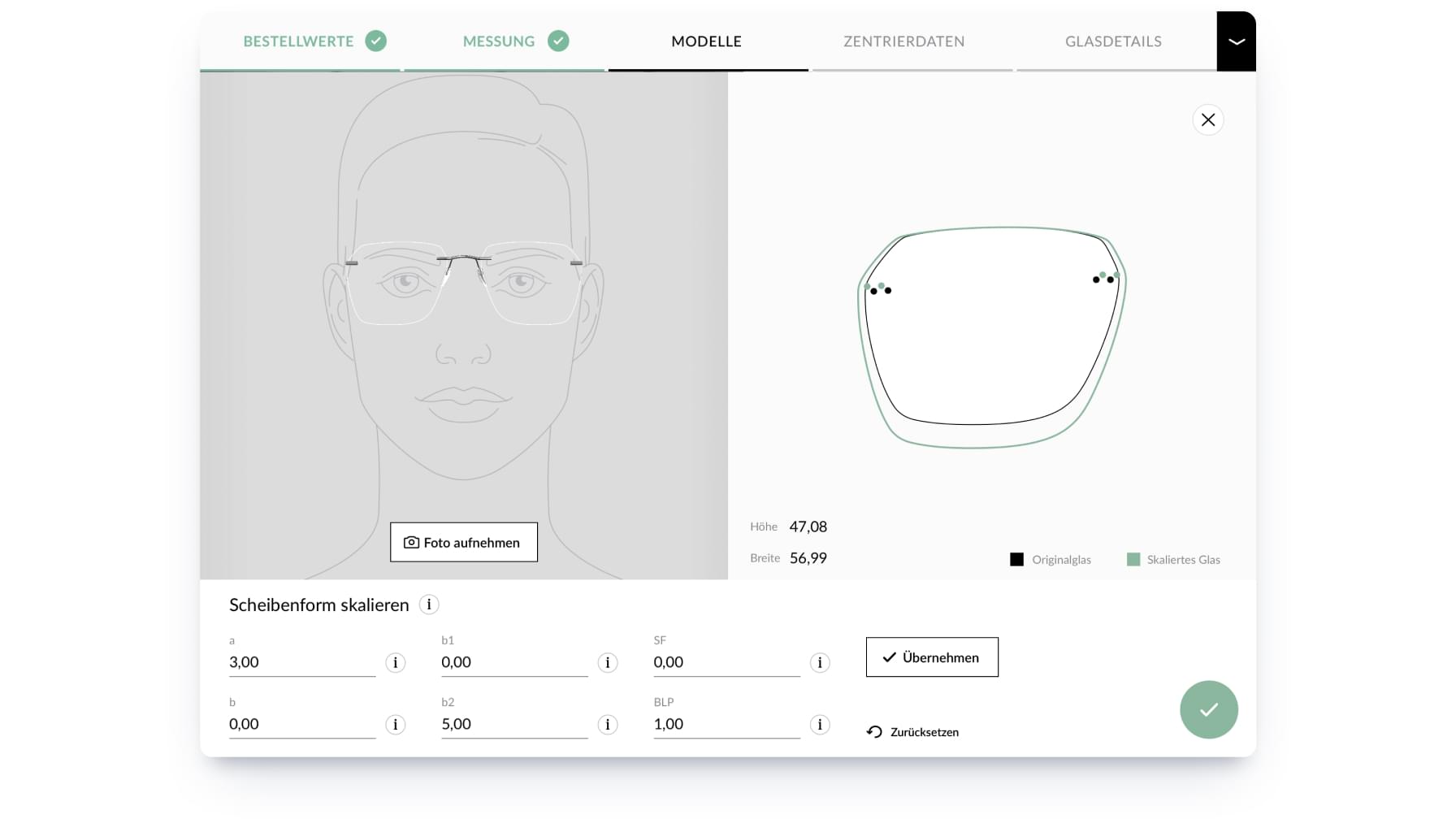Click Zurücksetzen to reset values

click(923, 731)
